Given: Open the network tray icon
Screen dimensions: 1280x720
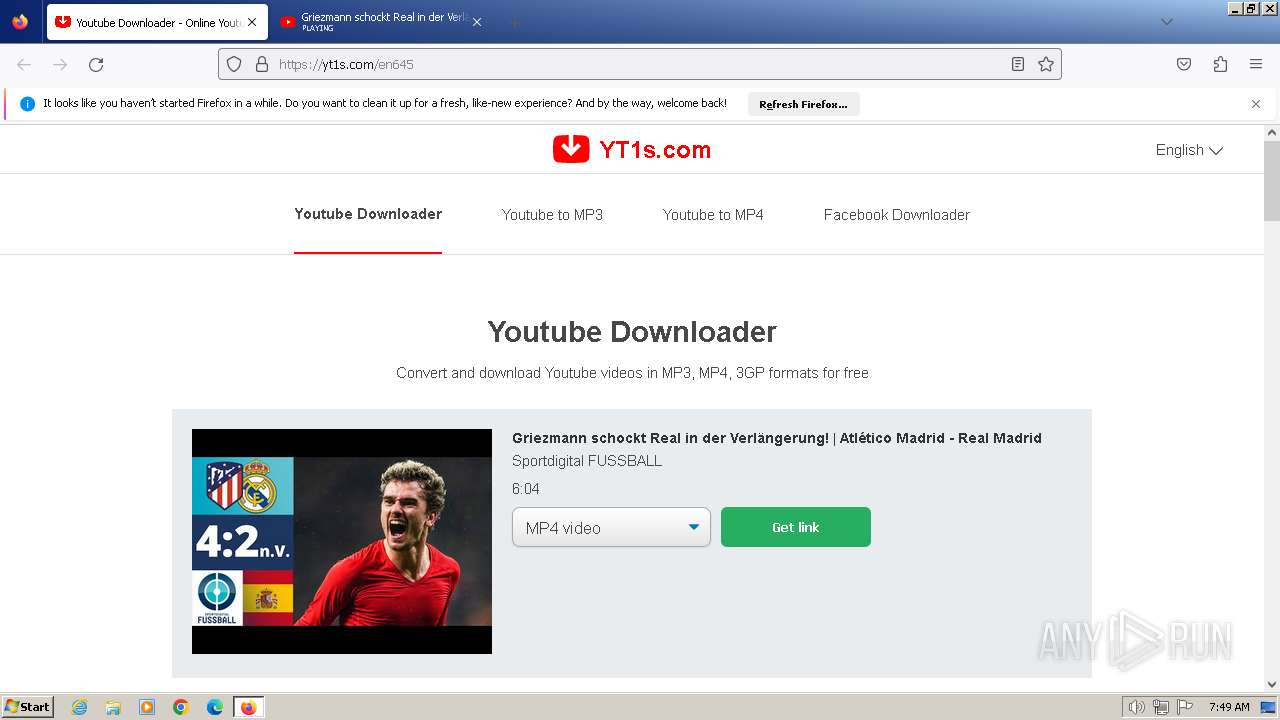Looking at the screenshot, I should [x=1161, y=707].
